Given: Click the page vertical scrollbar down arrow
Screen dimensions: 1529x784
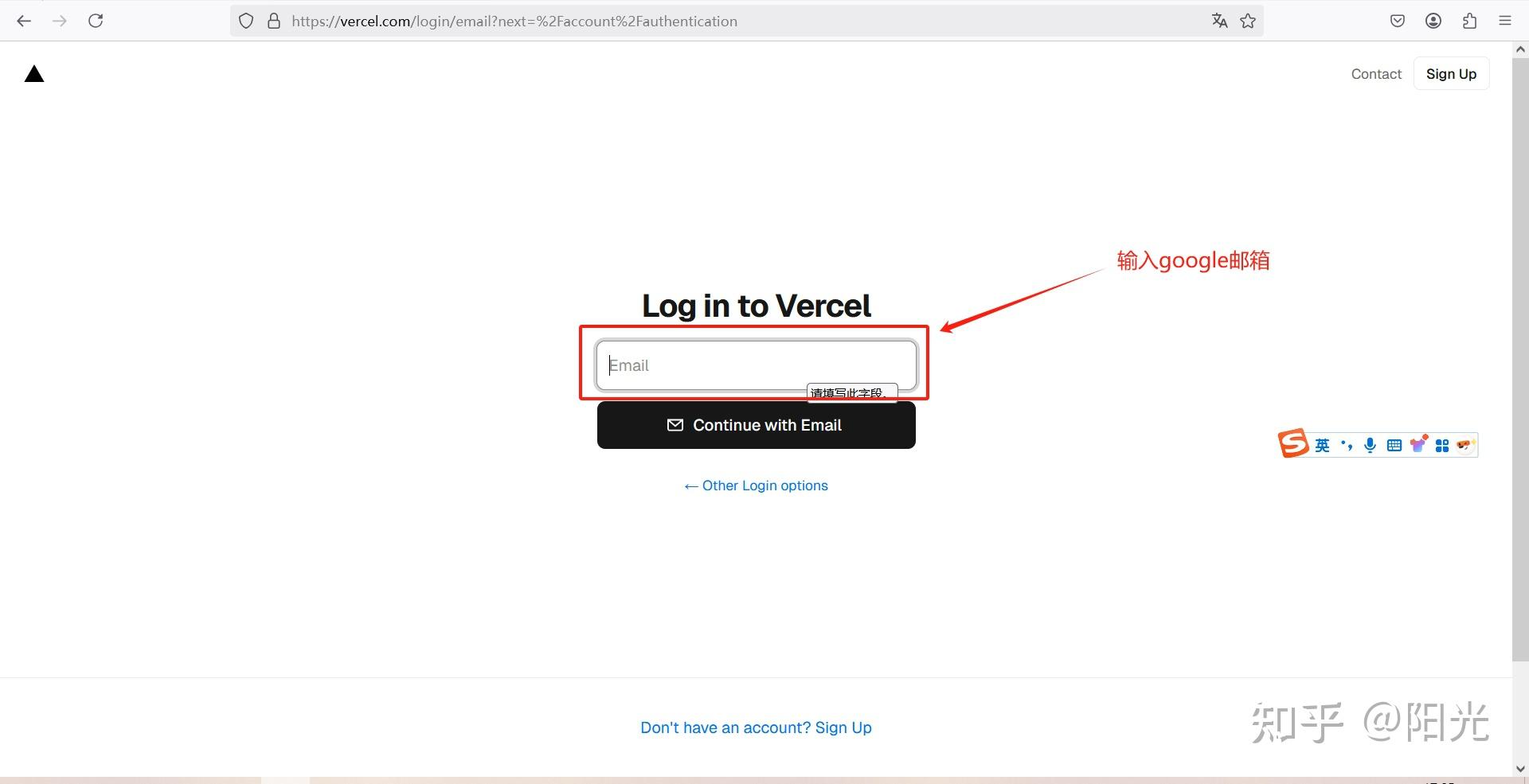Looking at the screenshot, I should (1520, 769).
